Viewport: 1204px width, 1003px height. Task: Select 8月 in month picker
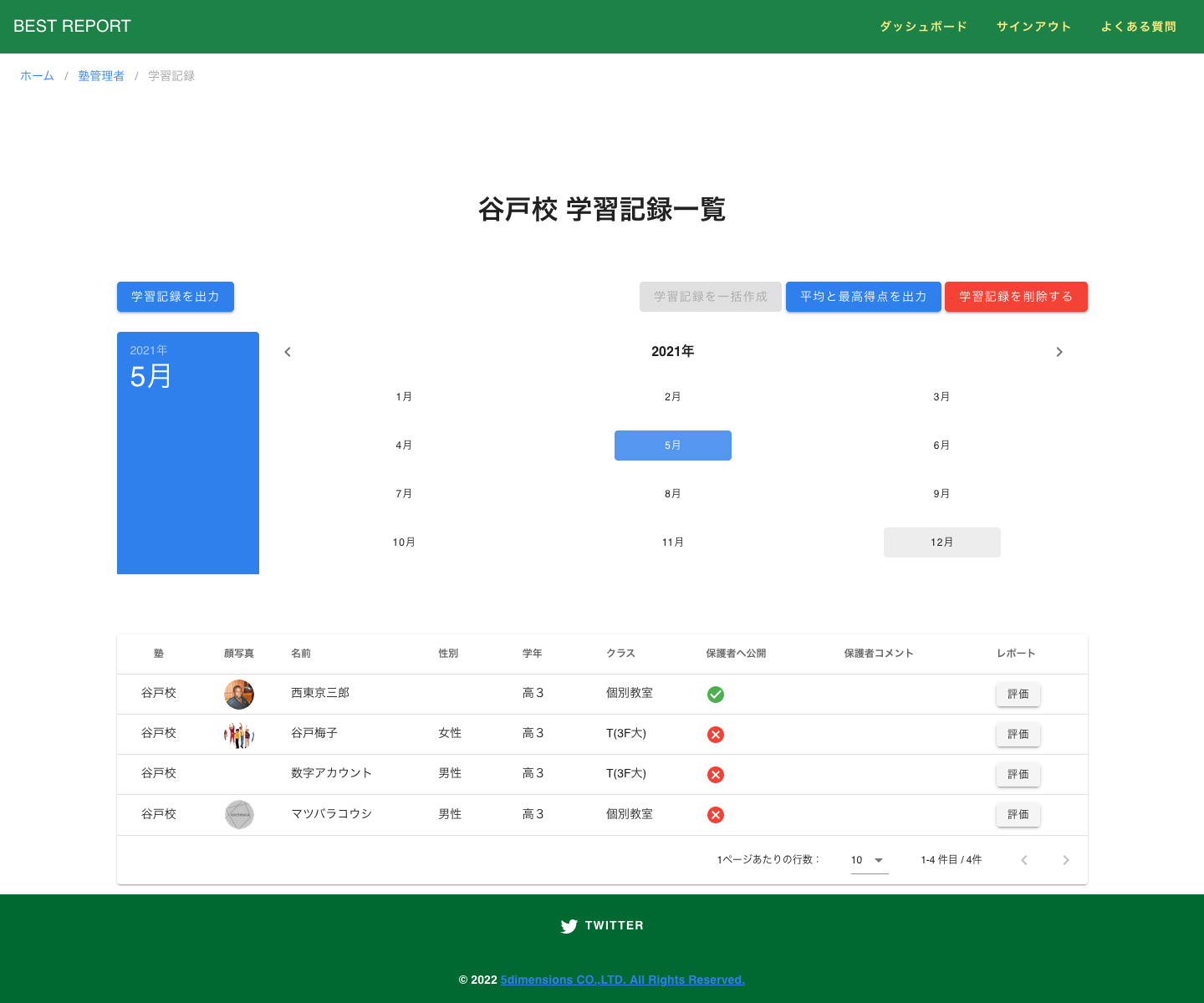(x=673, y=494)
